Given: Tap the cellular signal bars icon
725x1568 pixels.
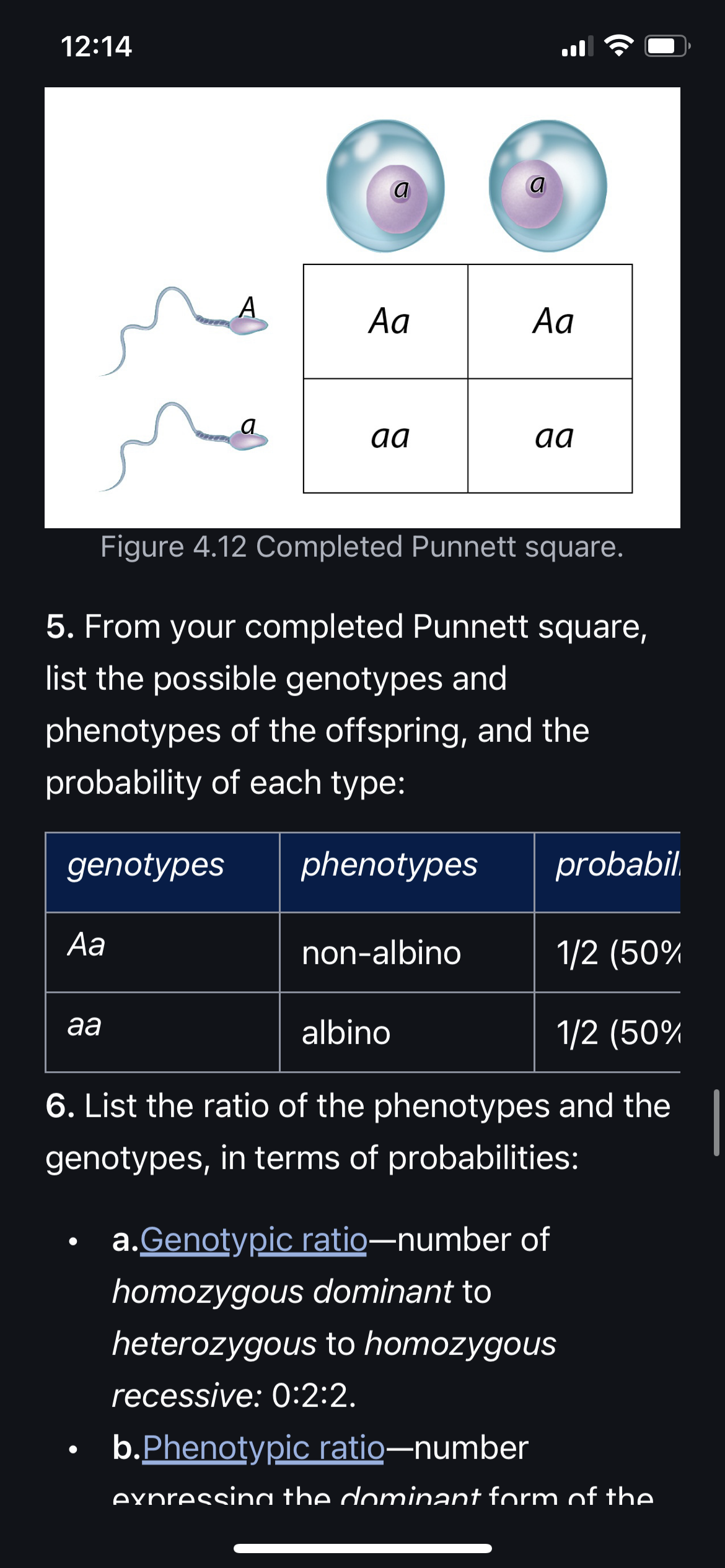Looking at the screenshot, I should (x=578, y=46).
